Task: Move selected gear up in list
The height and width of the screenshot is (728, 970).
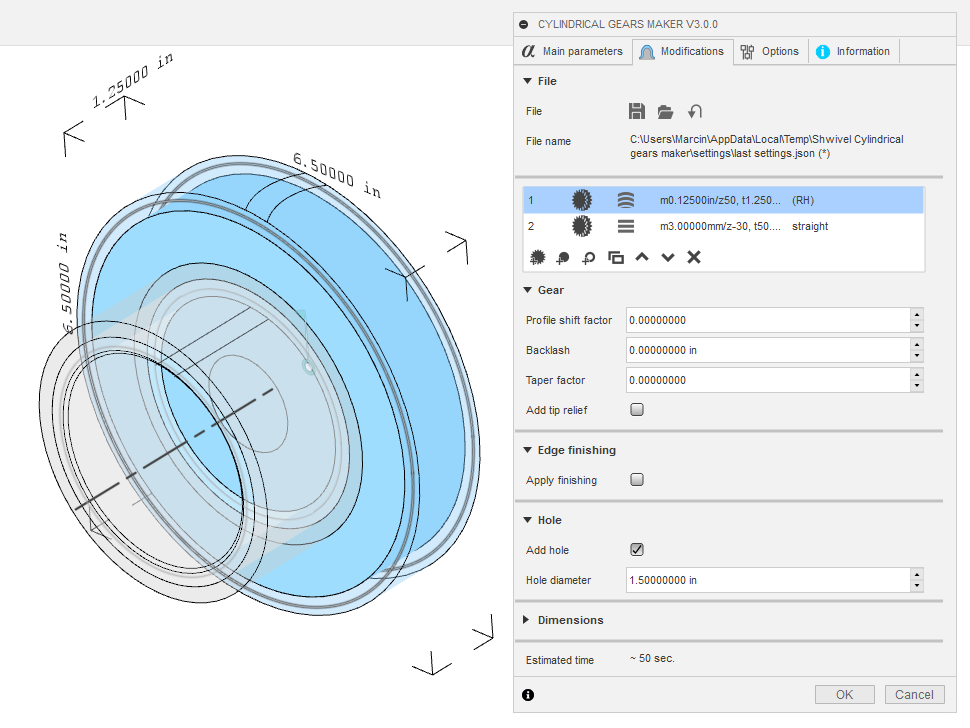Action: point(642,257)
